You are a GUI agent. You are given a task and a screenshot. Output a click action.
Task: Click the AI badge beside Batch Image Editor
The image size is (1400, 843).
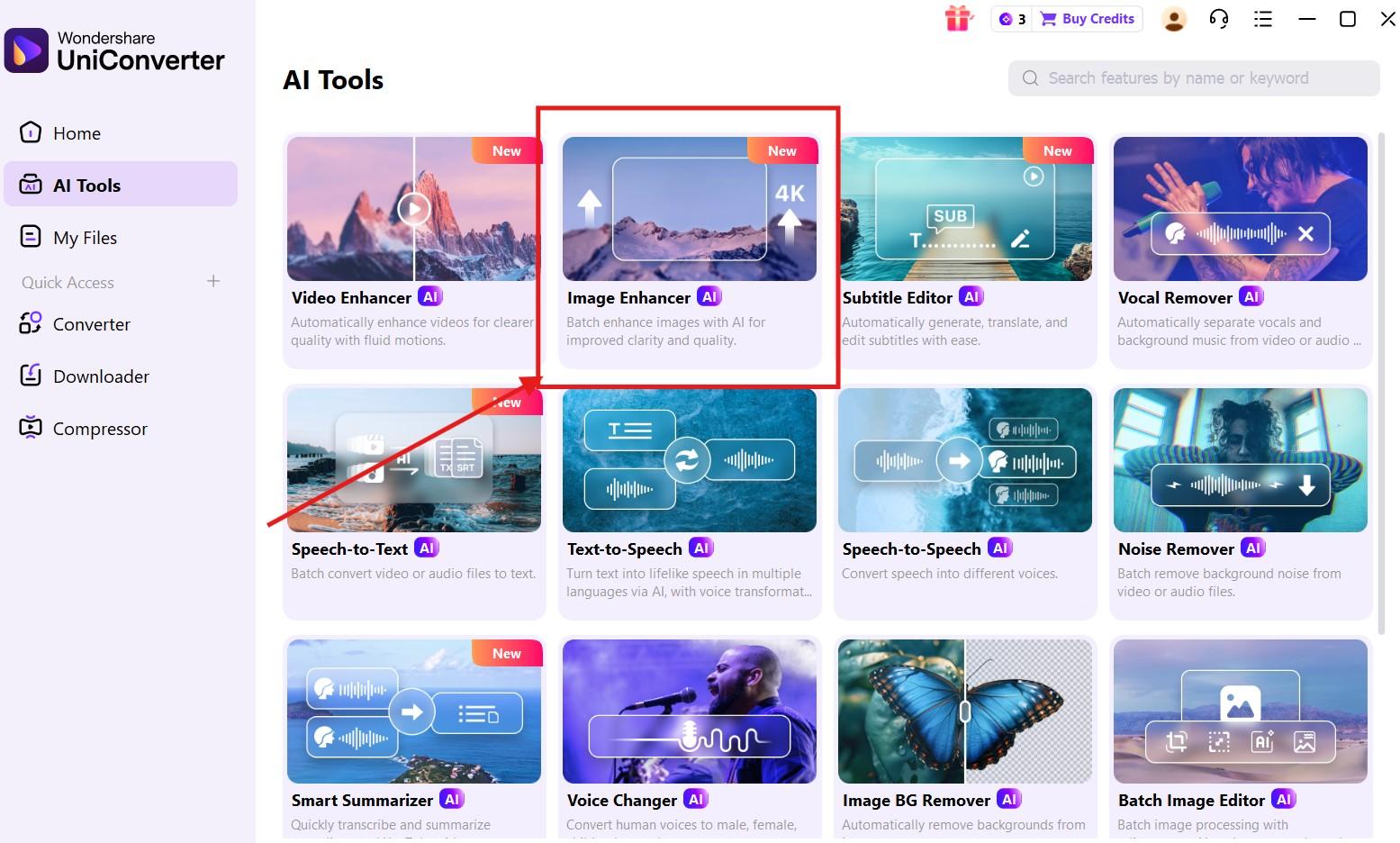(x=1284, y=799)
